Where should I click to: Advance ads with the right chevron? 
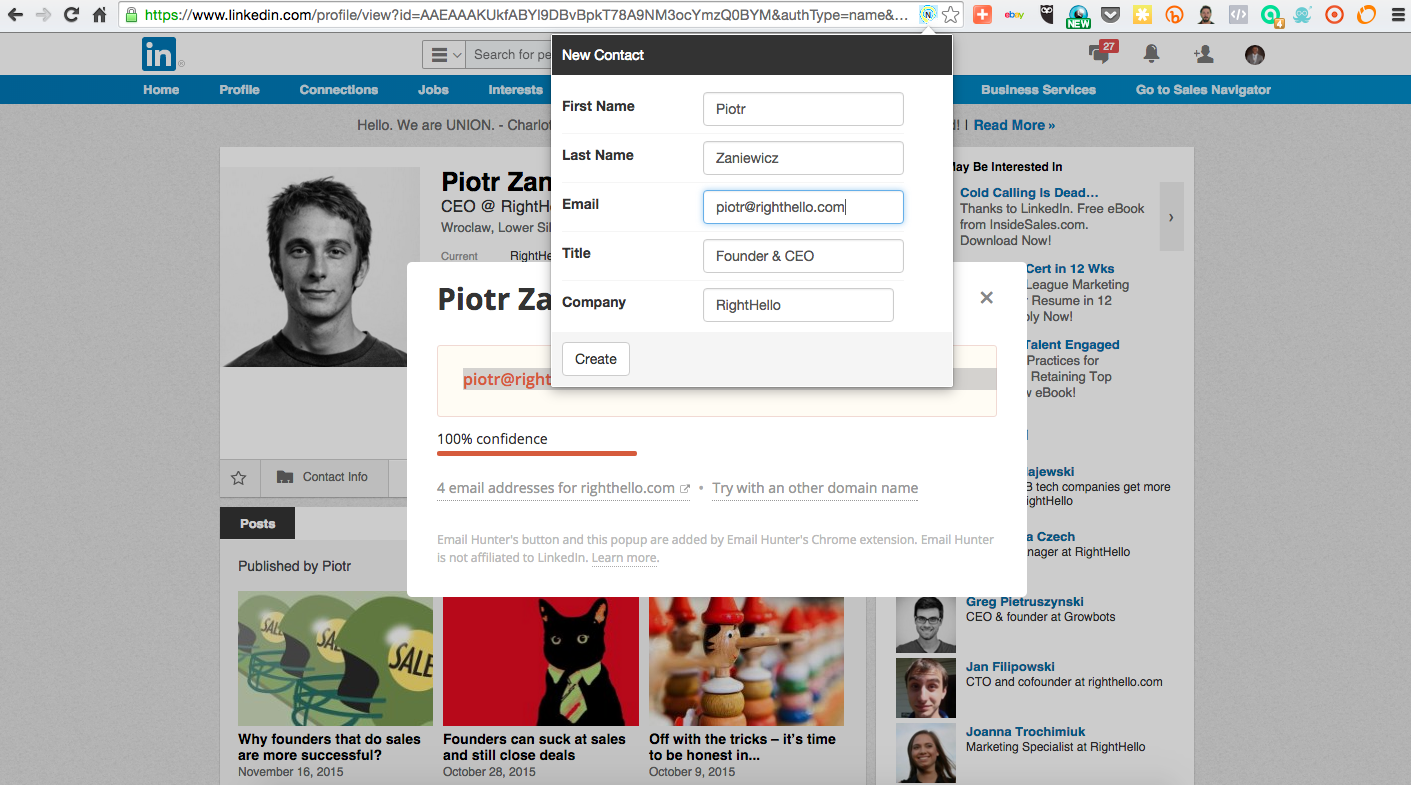click(1171, 217)
